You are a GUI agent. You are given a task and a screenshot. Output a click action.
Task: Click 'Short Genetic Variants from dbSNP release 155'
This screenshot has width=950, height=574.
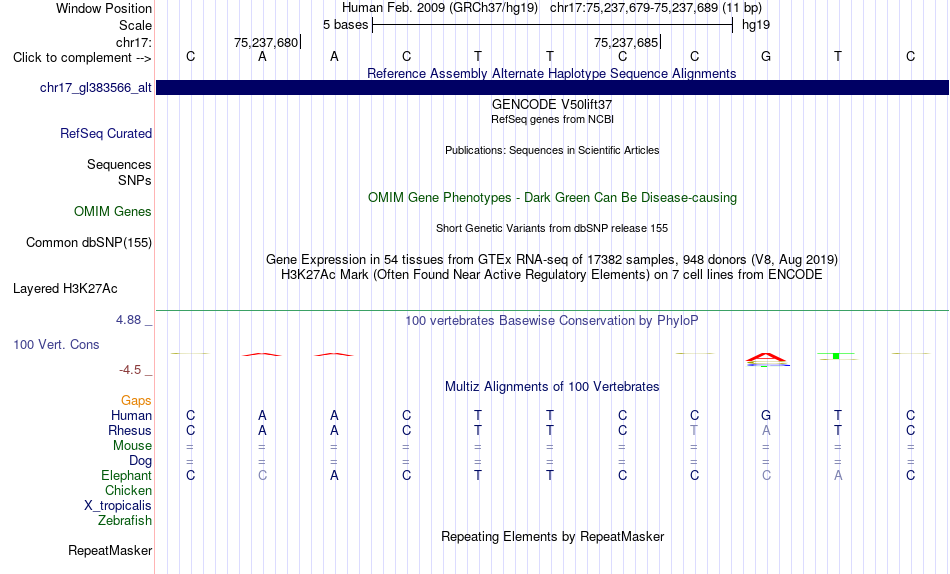(x=552, y=229)
